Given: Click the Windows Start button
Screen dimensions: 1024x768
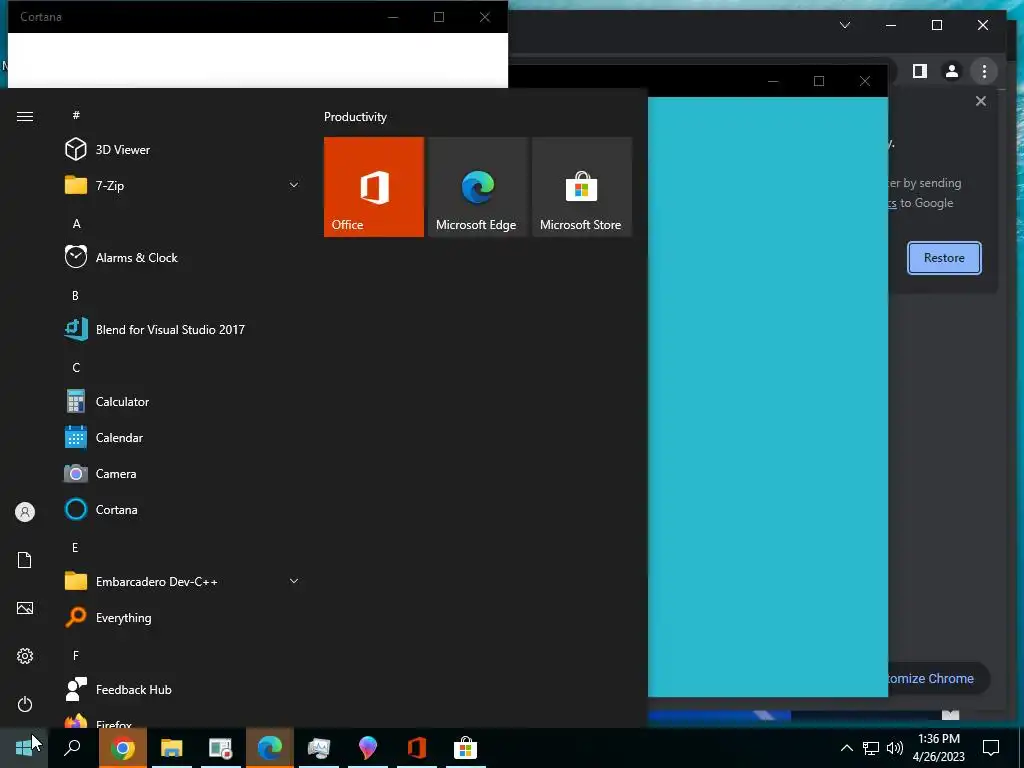Looking at the screenshot, I should [x=24, y=748].
